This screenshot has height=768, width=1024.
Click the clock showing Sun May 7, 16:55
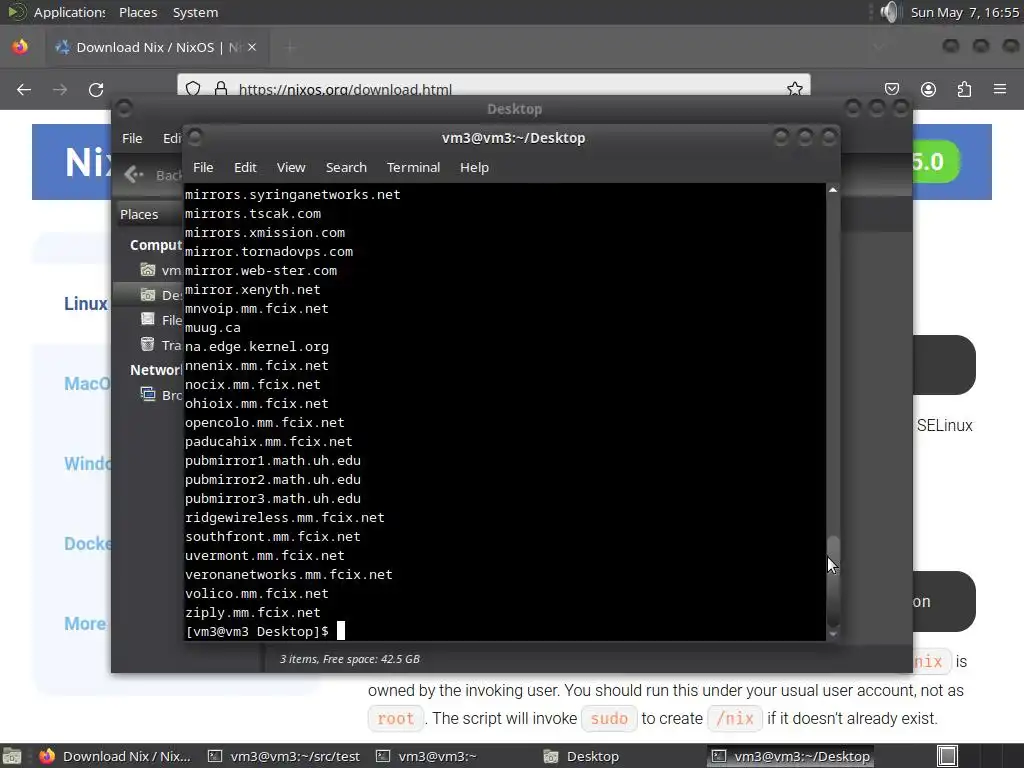point(965,12)
